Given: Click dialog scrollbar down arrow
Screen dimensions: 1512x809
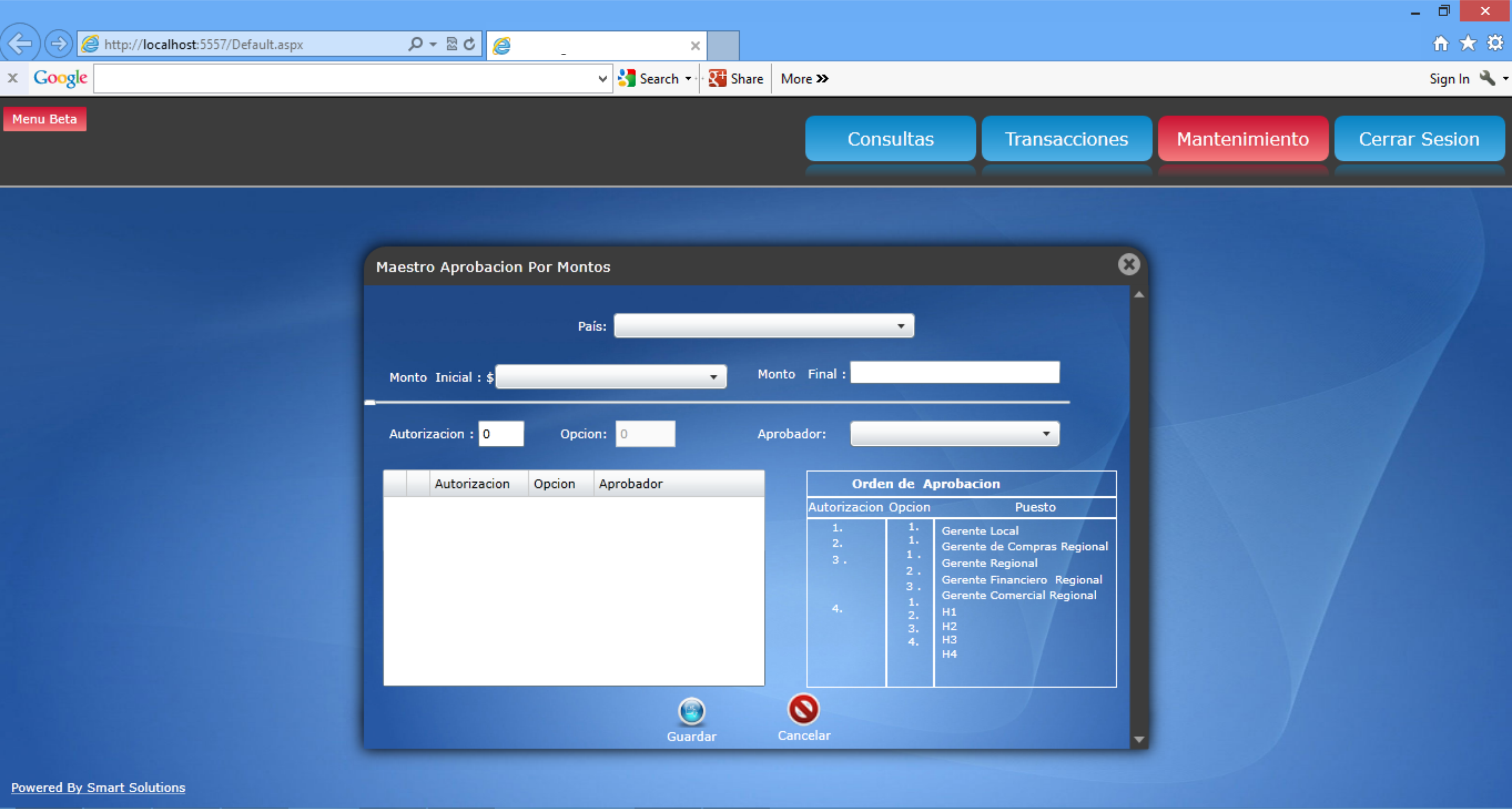Looking at the screenshot, I should tap(1139, 739).
